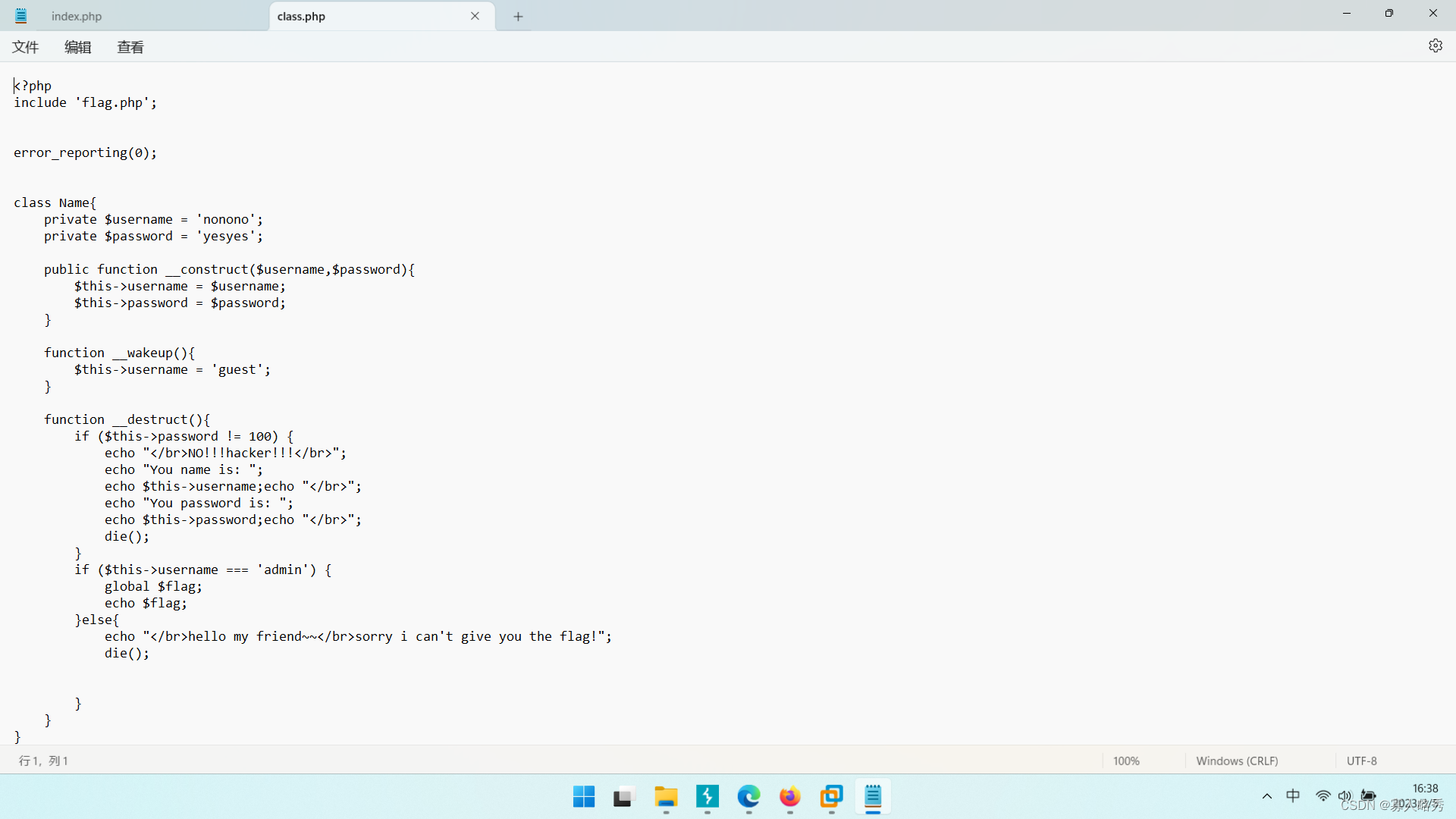The height and width of the screenshot is (819, 1456).
Task: Click the __construct function declaration line
Action: [x=229, y=269]
